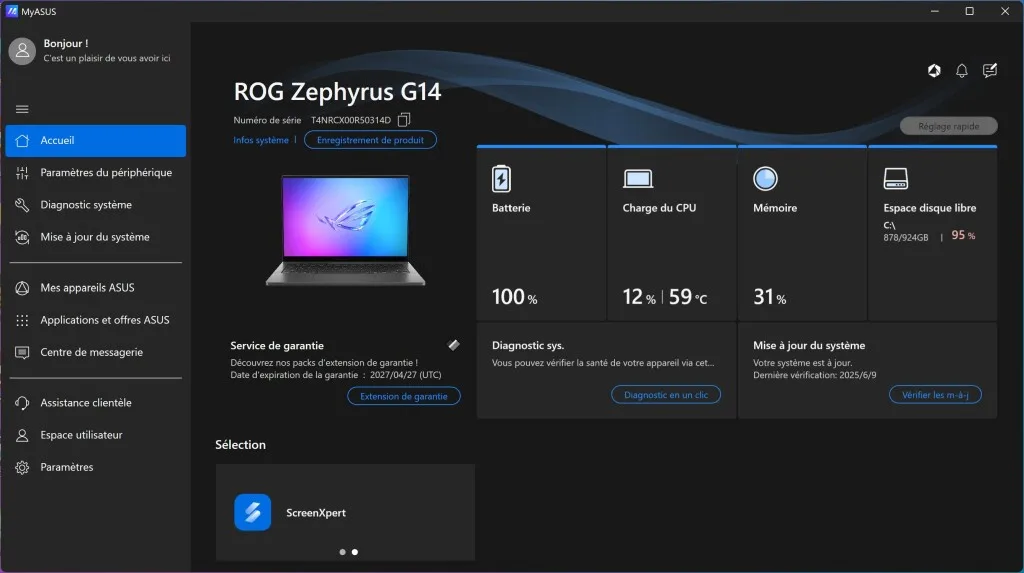This screenshot has height=573, width=1024.
Task: Click the MyASUS title bar logo
Action: coord(11,11)
